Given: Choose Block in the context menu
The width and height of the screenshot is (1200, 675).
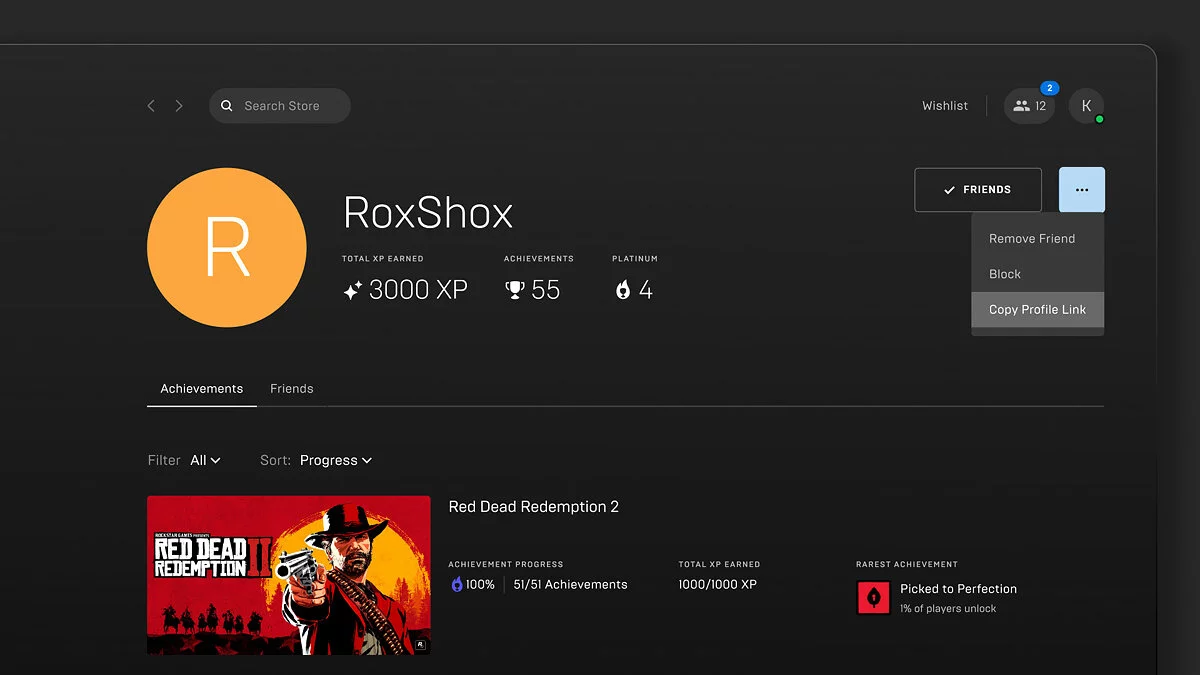Looking at the screenshot, I should point(1005,274).
